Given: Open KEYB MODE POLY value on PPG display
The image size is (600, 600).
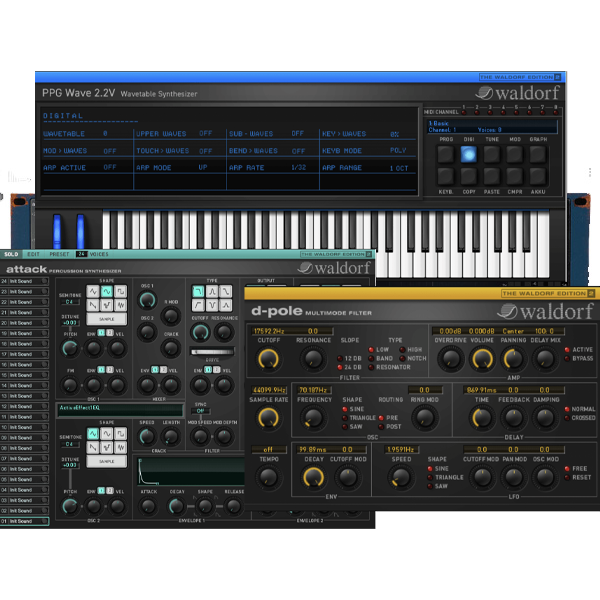Looking at the screenshot, I should [398, 150].
